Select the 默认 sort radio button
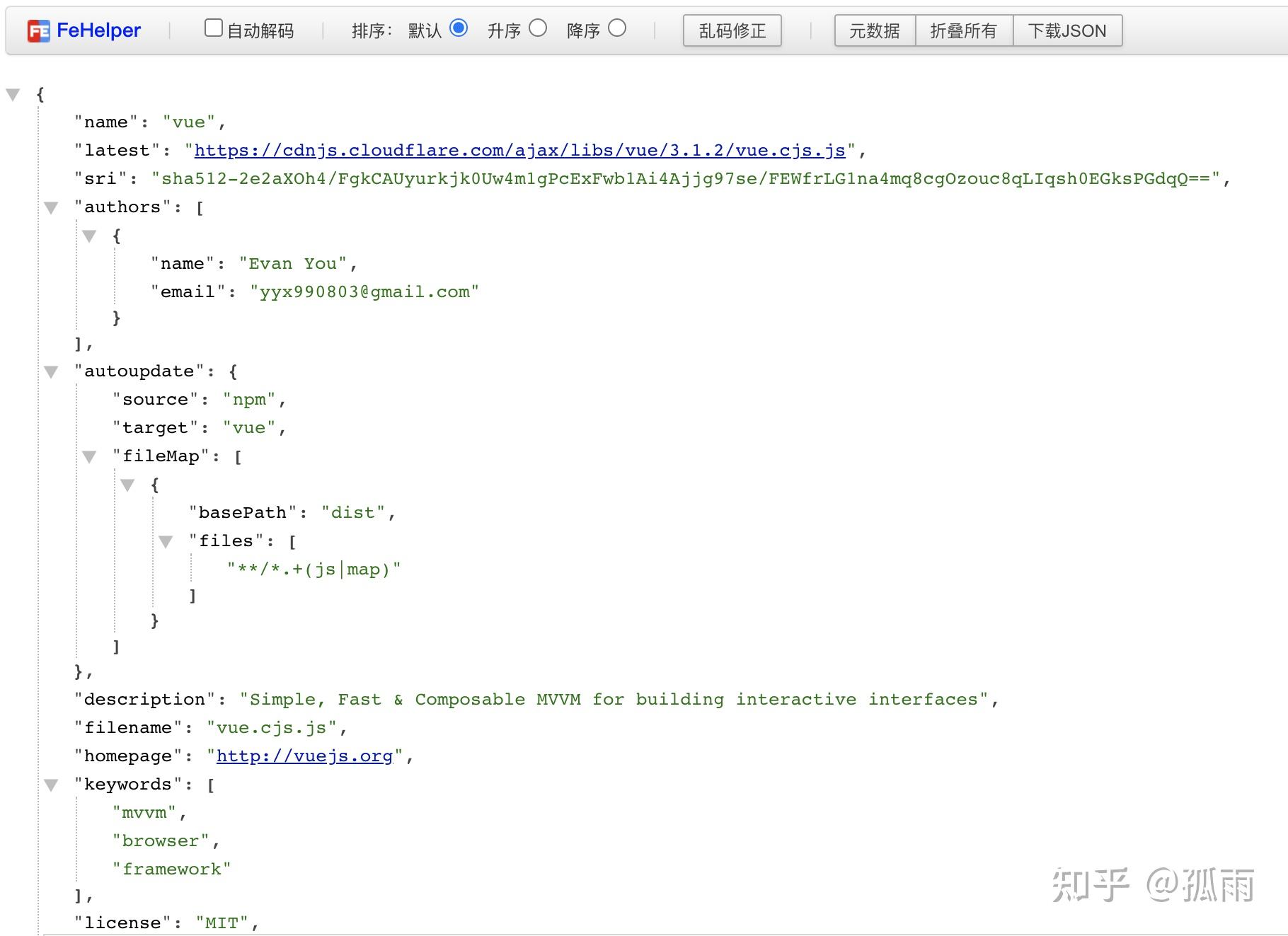Screen dimensions: 1288x936 (459, 28)
